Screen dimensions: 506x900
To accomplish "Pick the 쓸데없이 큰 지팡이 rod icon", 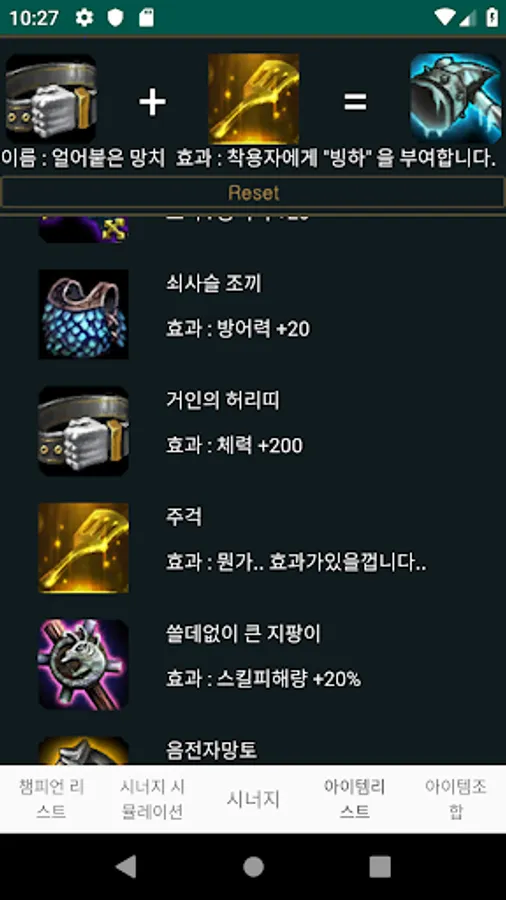I will [x=83, y=665].
